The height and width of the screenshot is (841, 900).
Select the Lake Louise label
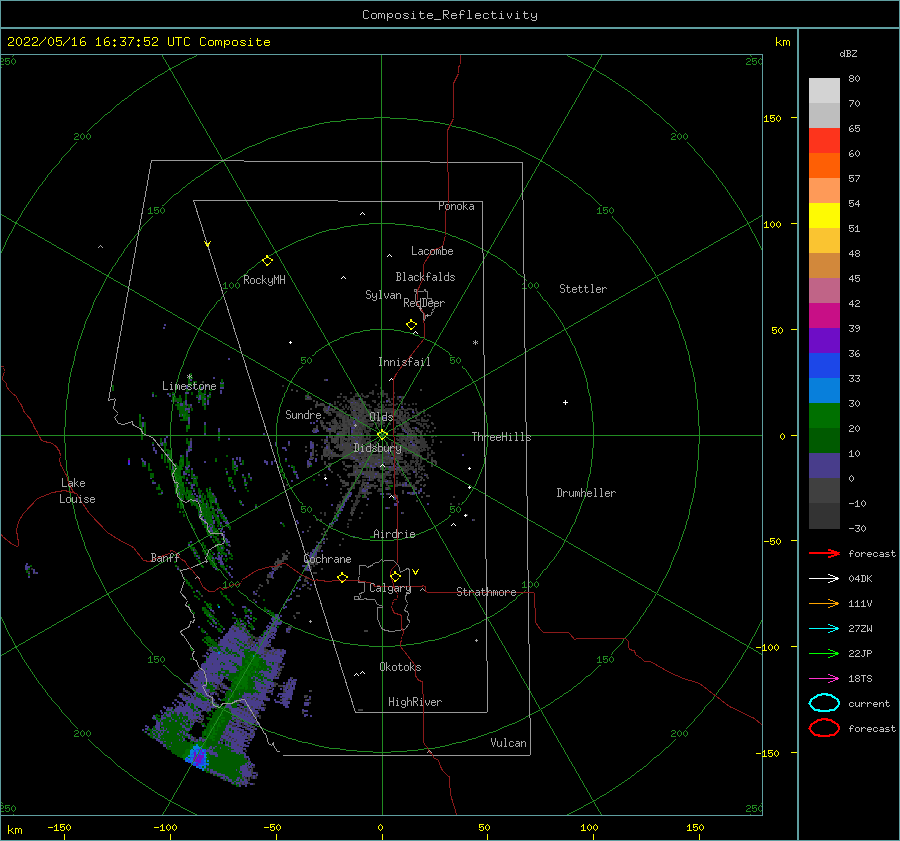coord(77,491)
